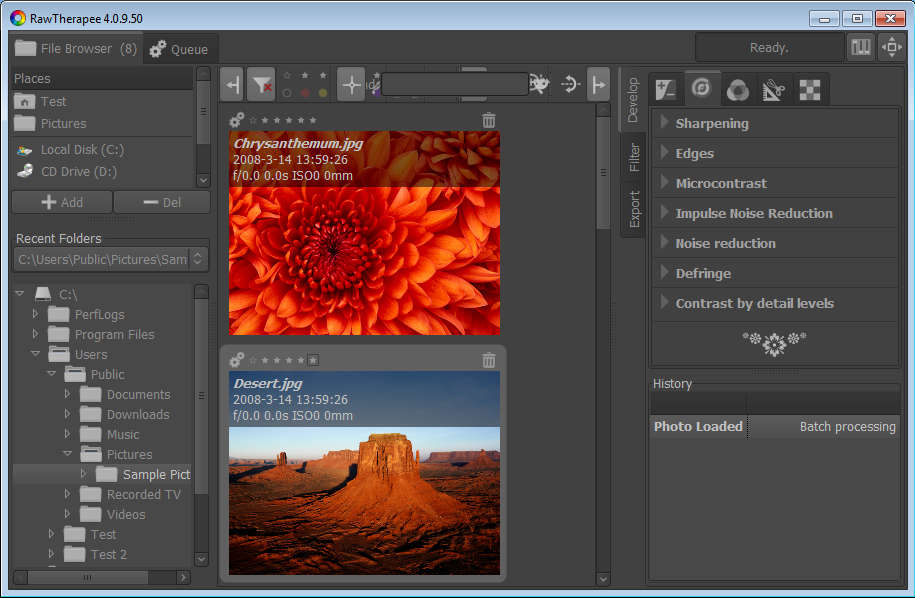The height and width of the screenshot is (598, 915).
Task: Clear all filters with the funnel icon
Action: (x=261, y=85)
